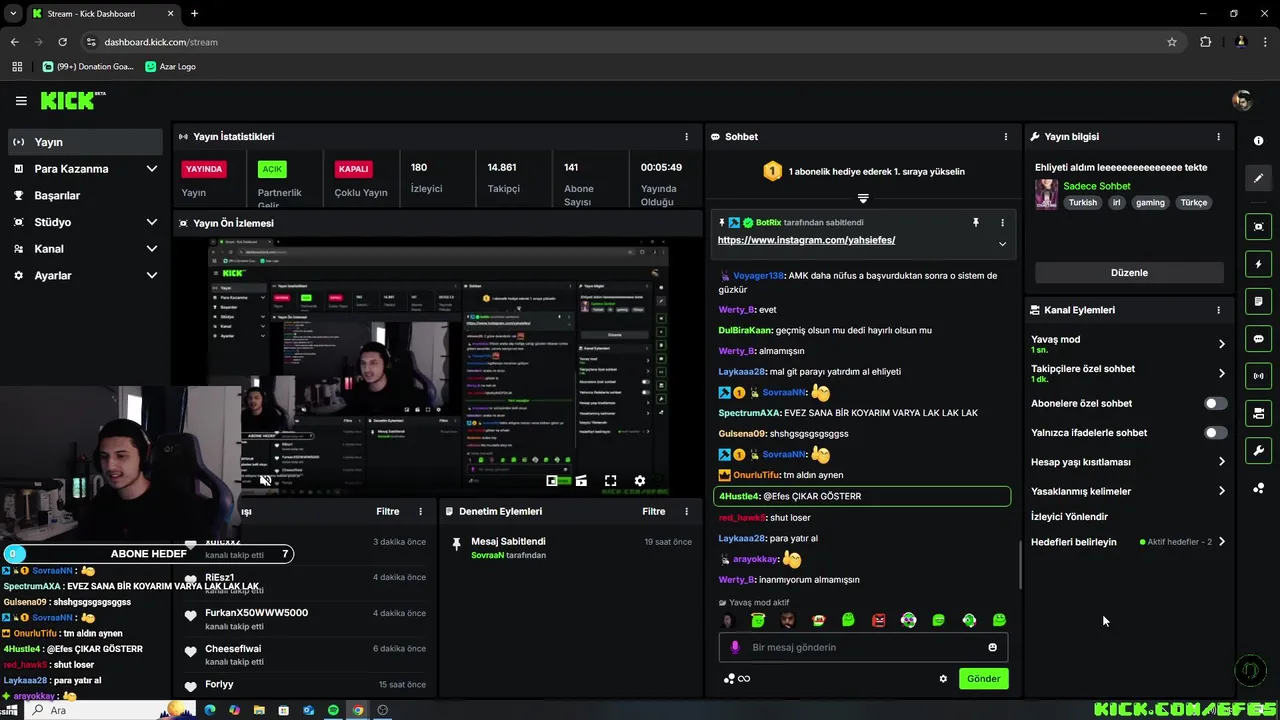The width and height of the screenshot is (1280, 720).
Task: Open the Kanal Eylemleri three-dot menu
Action: click(x=1218, y=310)
